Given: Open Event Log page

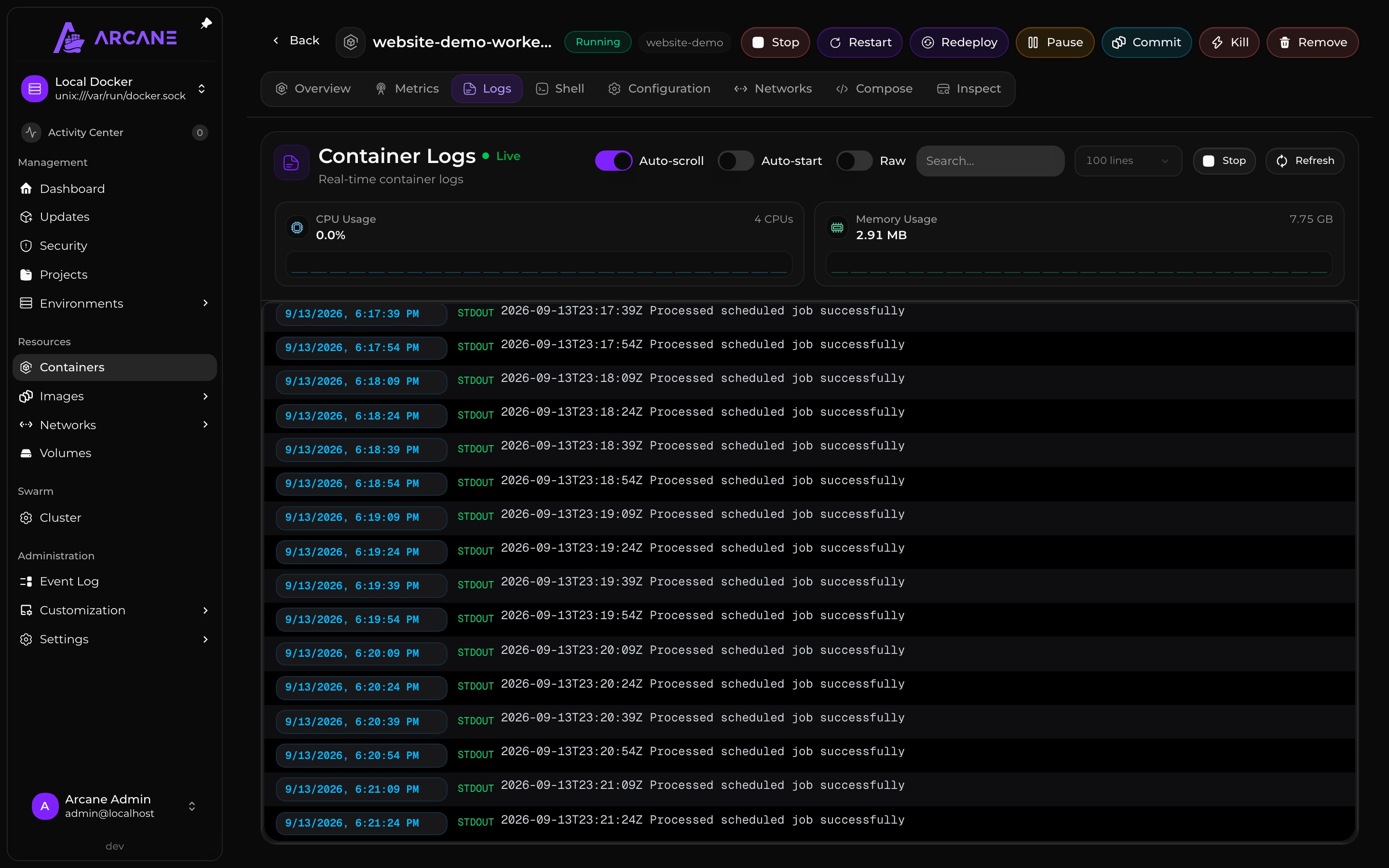Looking at the screenshot, I should pos(114,582).
